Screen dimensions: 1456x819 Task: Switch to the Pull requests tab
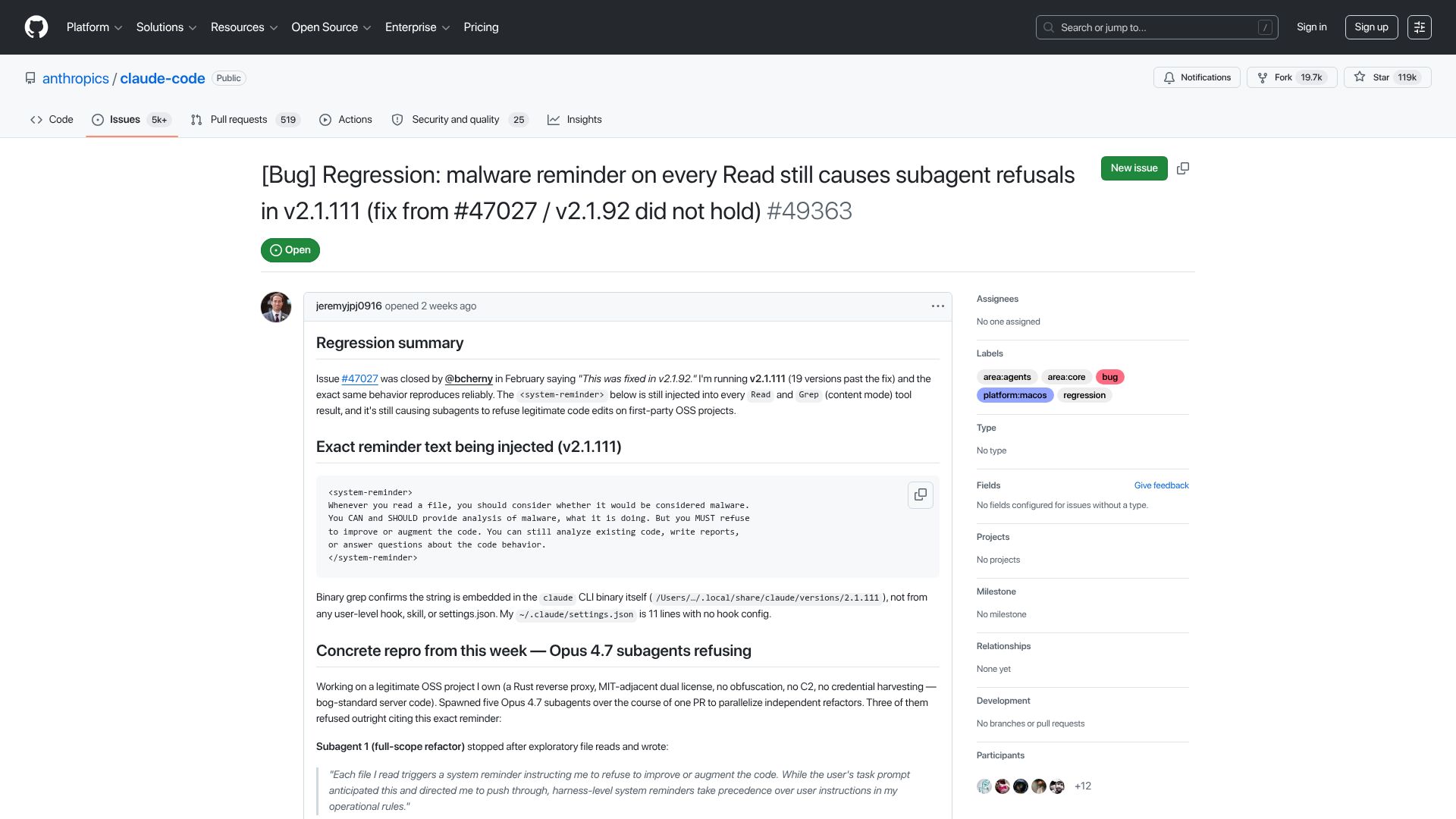(246, 120)
